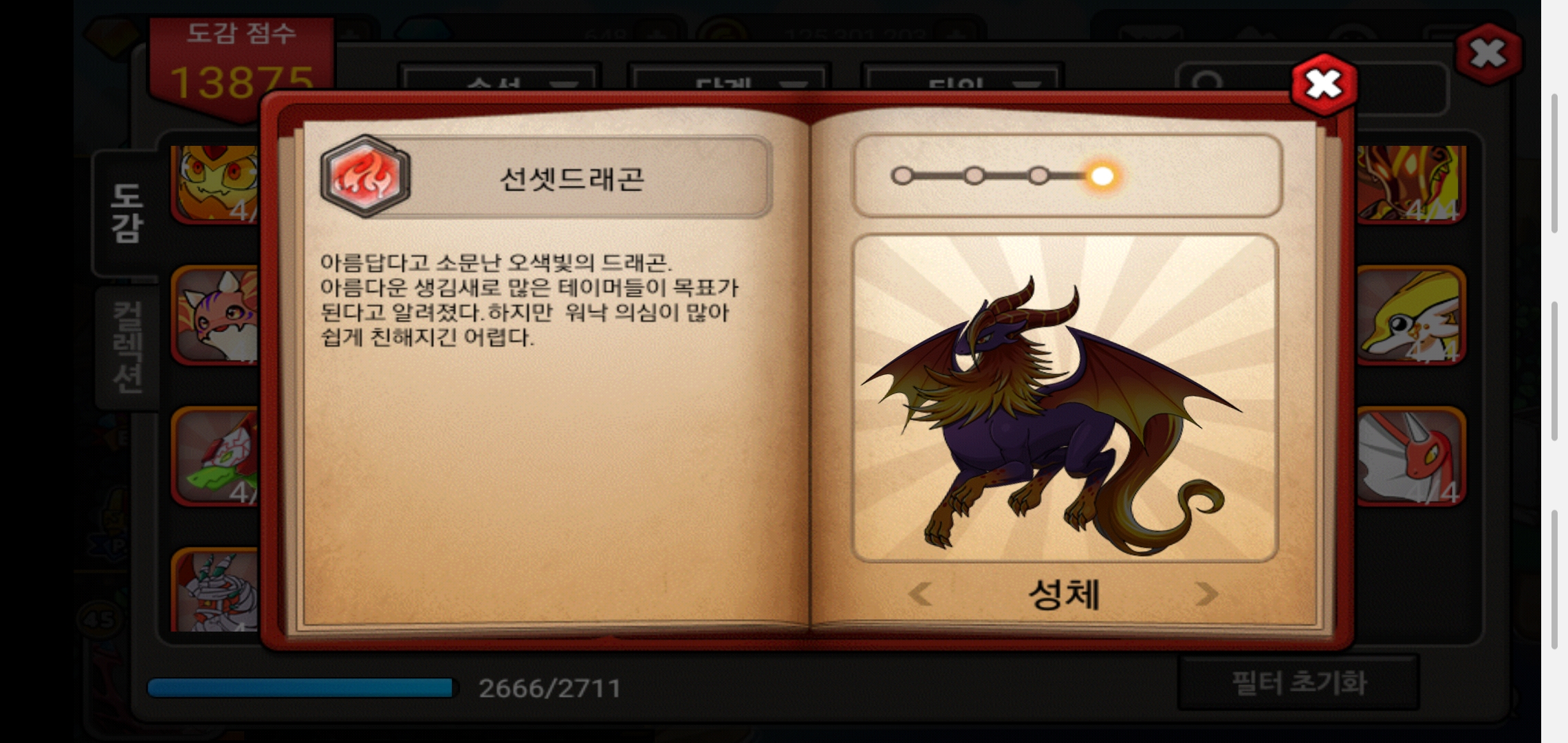The image size is (1568, 743).
Task: Click the 필터 초기화 button
Action: click(1298, 683)
